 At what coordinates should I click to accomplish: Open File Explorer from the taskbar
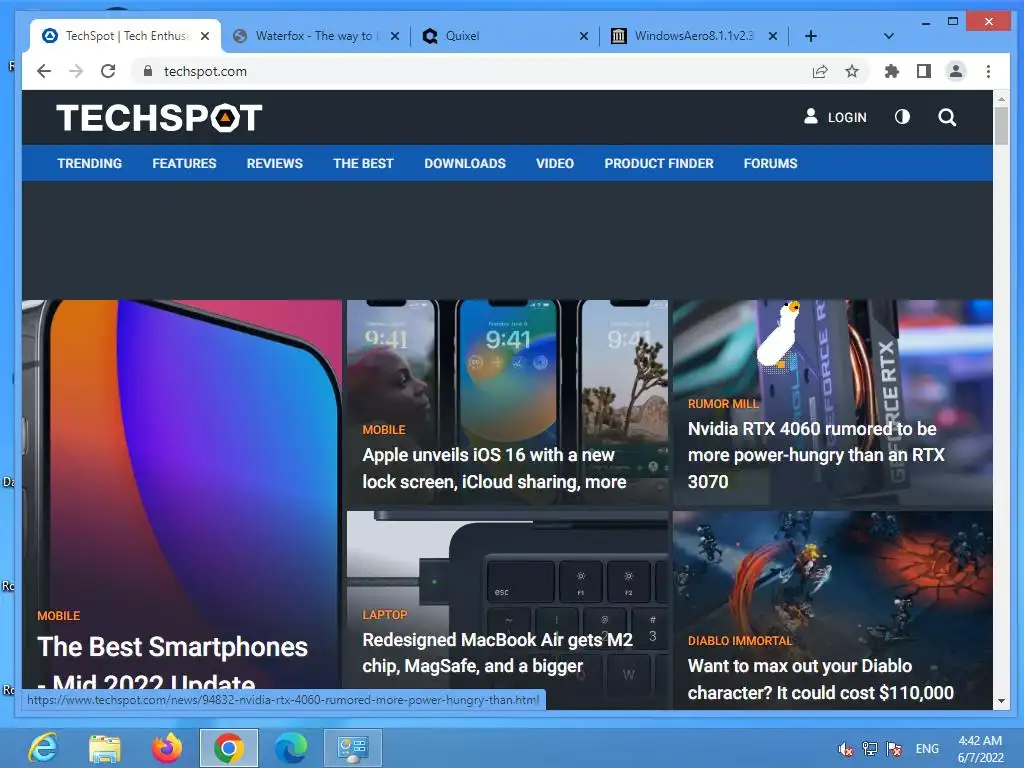104,748
